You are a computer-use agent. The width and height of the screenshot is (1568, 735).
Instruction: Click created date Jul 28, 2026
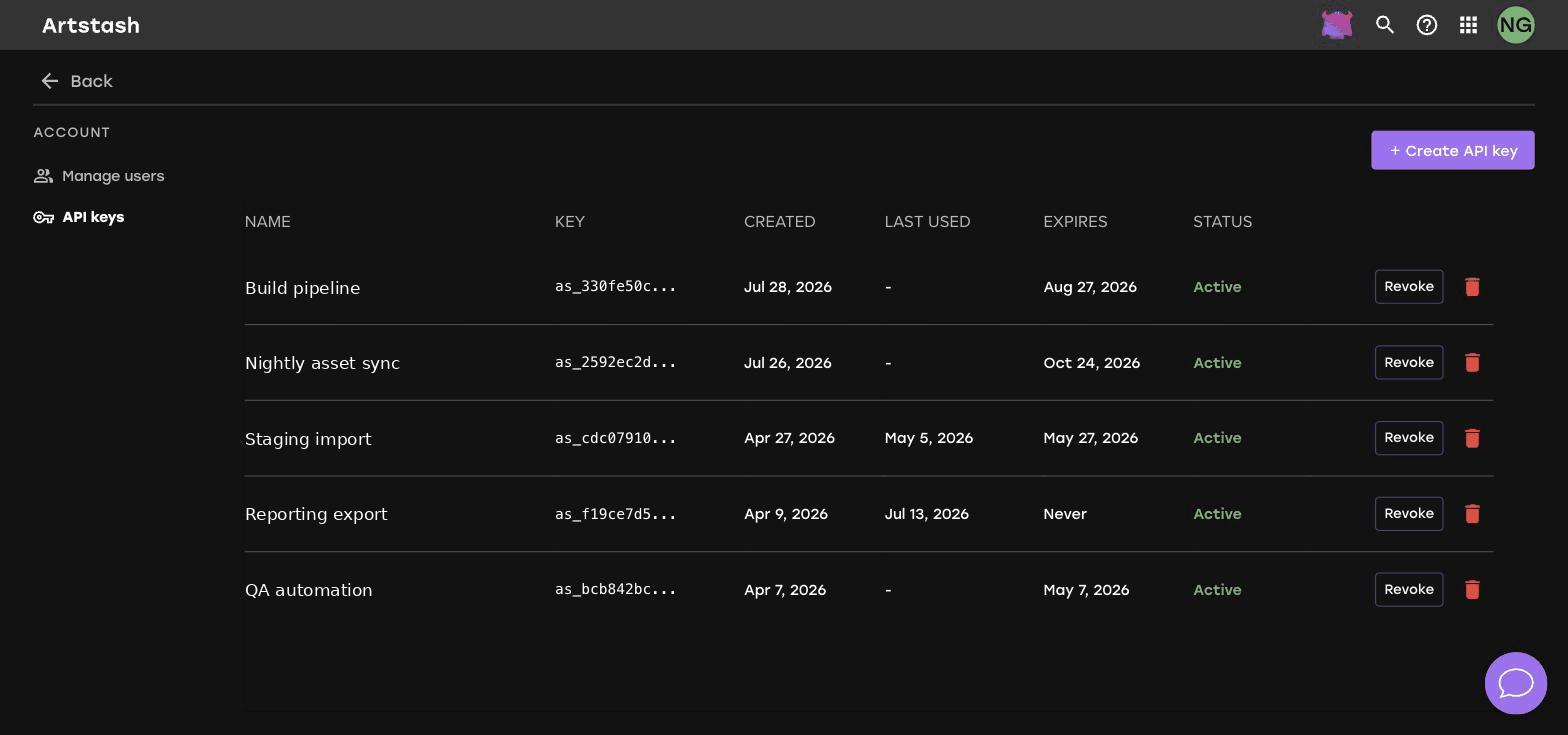(x=788, y=287)
